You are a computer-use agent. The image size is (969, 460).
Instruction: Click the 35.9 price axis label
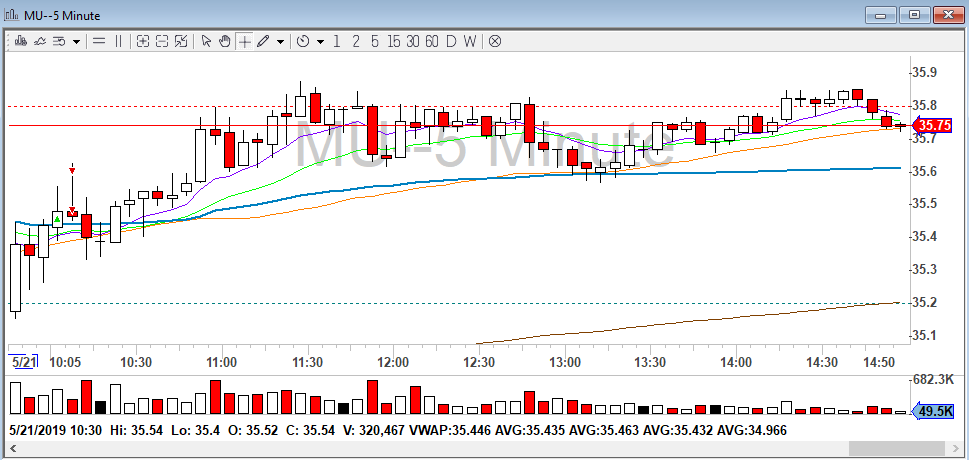click(923, 72)
